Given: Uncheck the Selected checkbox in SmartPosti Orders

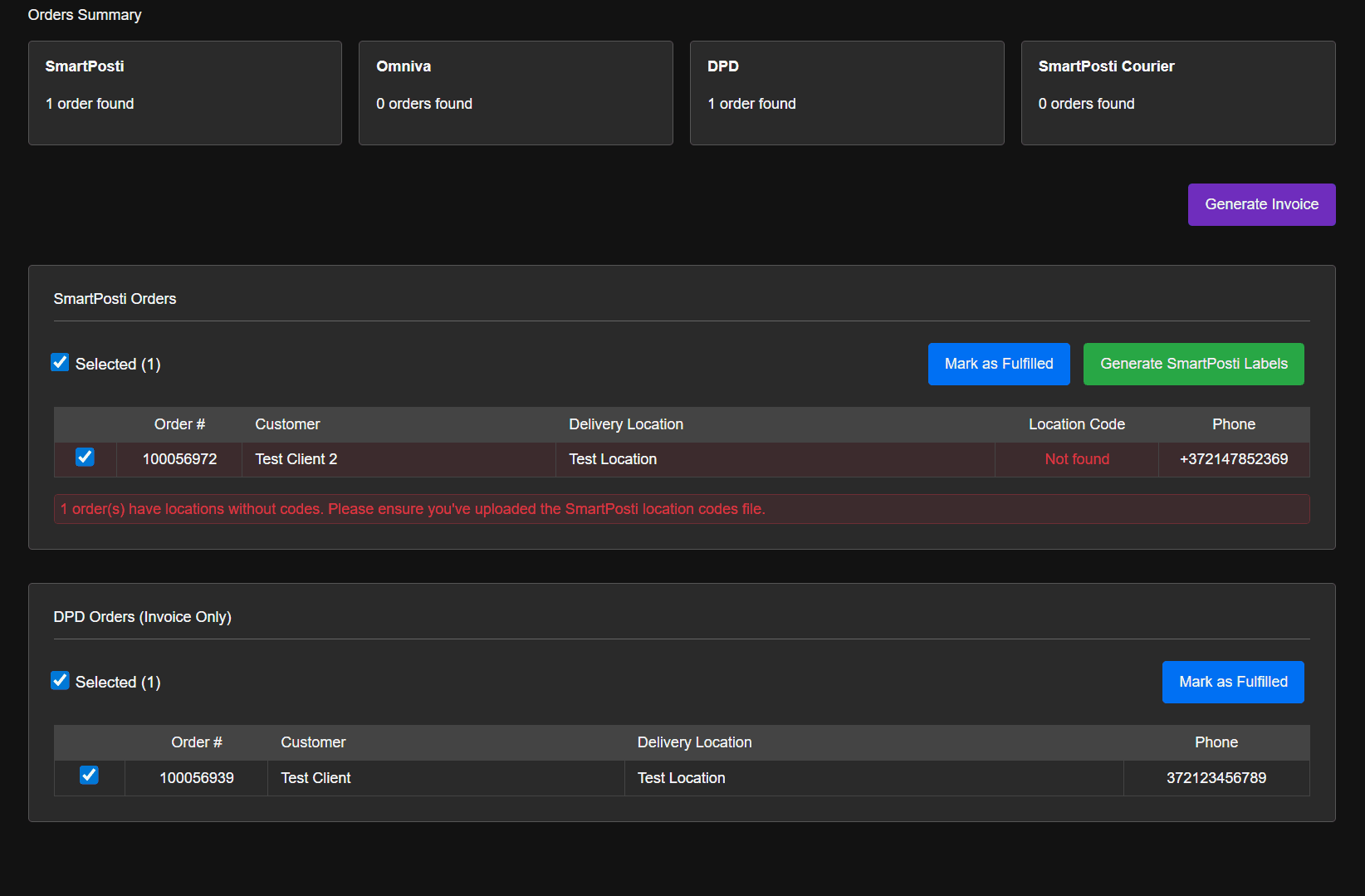Looking at the screenshot, I should coord(60,363).
